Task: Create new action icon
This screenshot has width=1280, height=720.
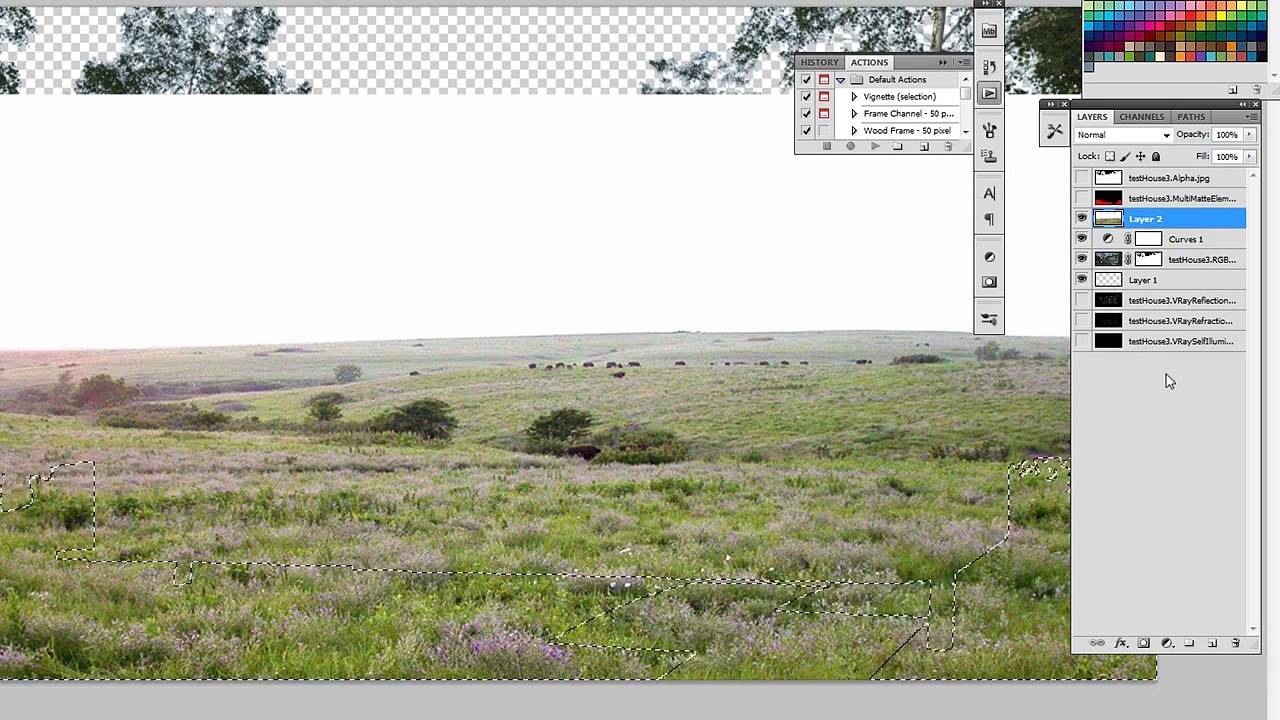Action: tap(924, 147)
